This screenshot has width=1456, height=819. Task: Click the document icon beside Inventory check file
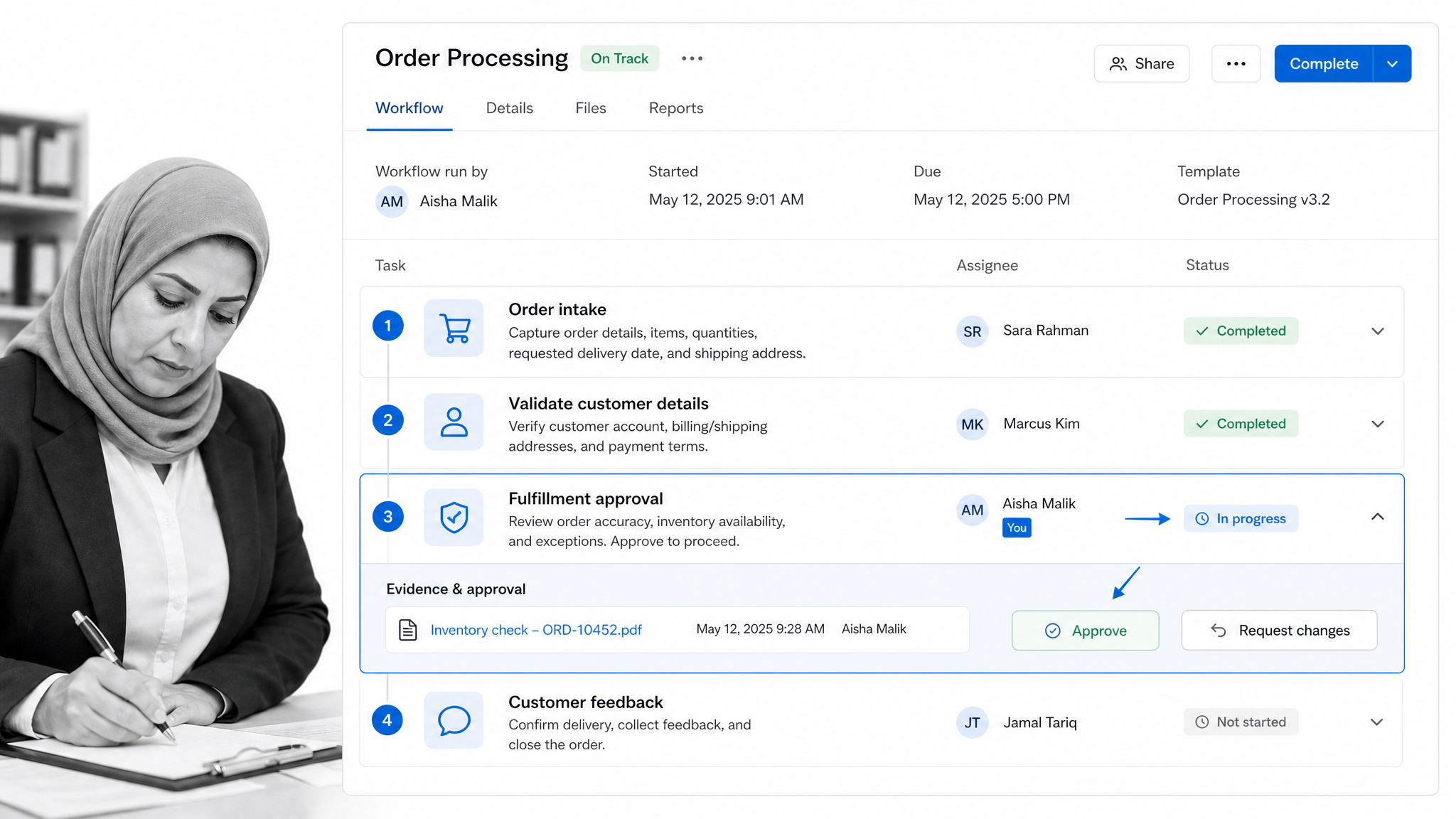[408, 630]
